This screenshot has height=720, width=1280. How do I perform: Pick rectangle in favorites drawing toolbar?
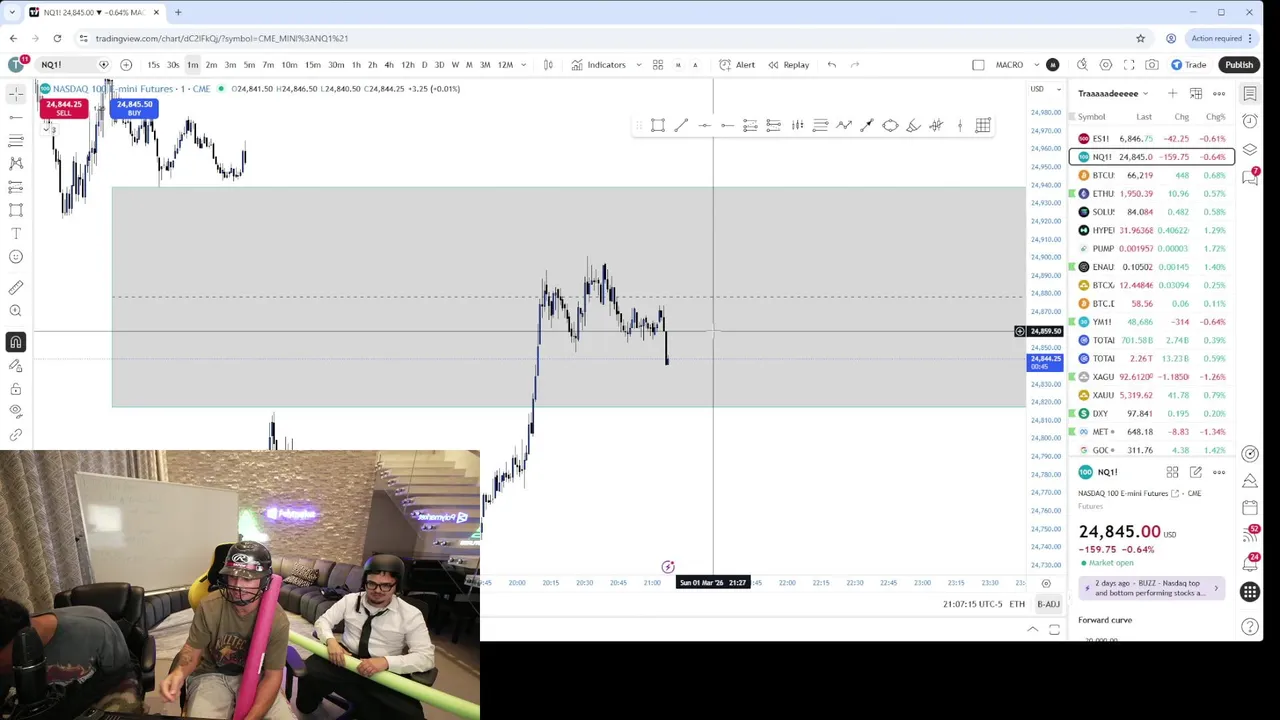click(x=658, y=125)
